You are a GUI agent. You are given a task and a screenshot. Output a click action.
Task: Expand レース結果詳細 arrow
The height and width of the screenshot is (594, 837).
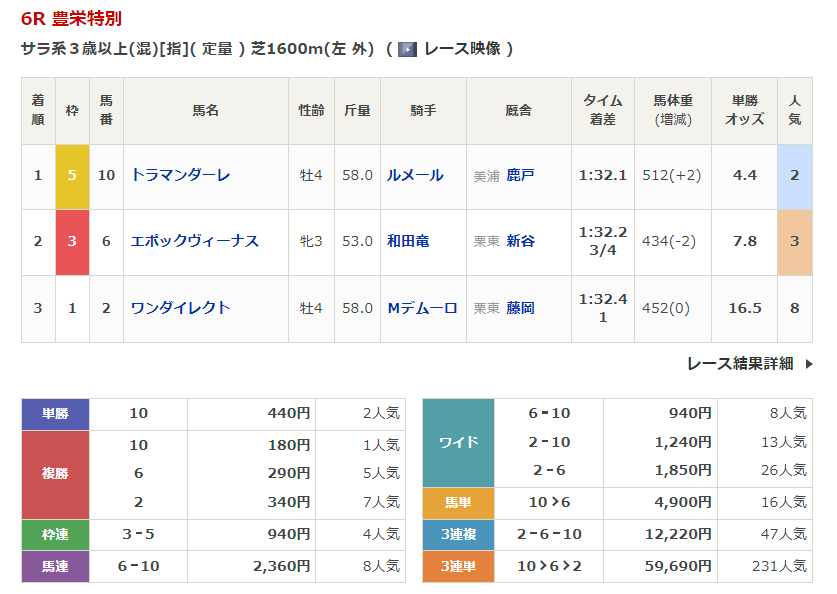click(808, 364)
